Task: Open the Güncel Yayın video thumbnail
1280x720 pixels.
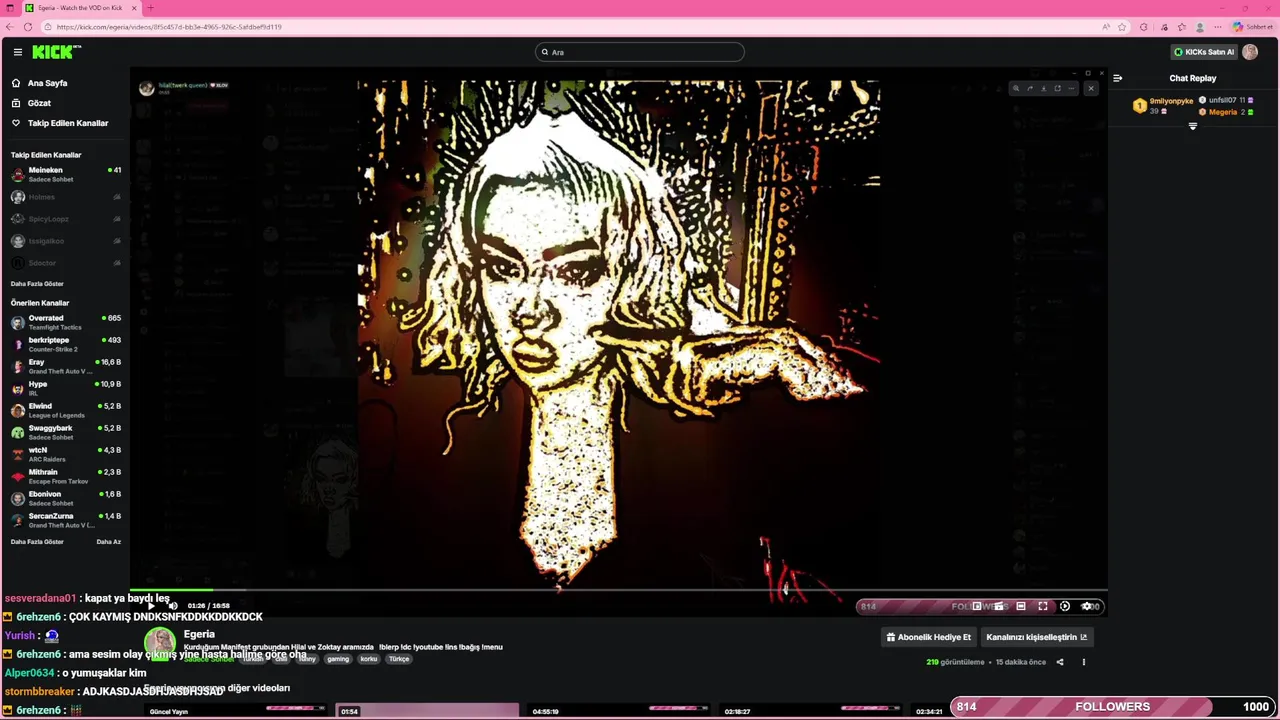Action: click(235, 711)
